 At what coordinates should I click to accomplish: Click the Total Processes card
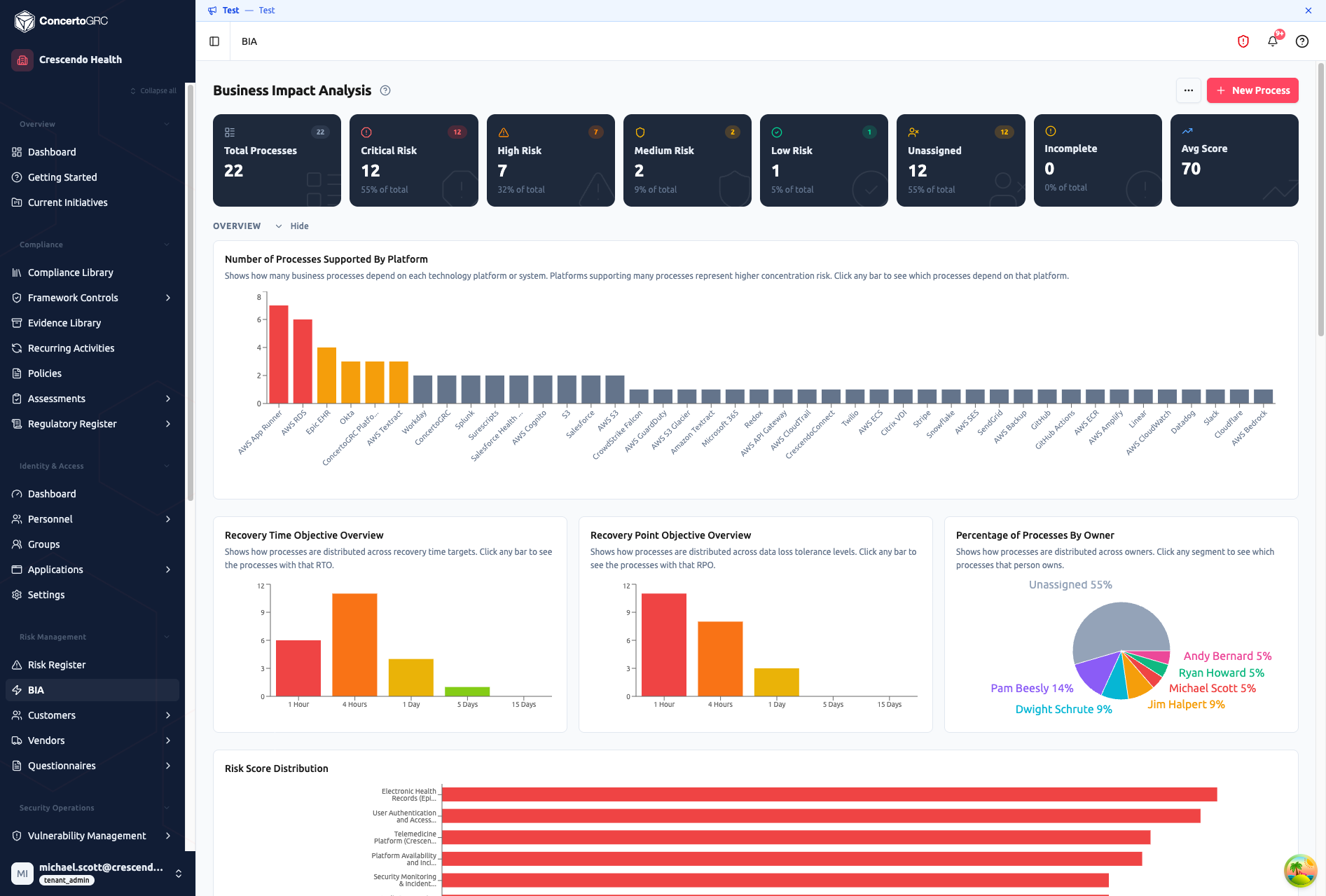point(277,160)
